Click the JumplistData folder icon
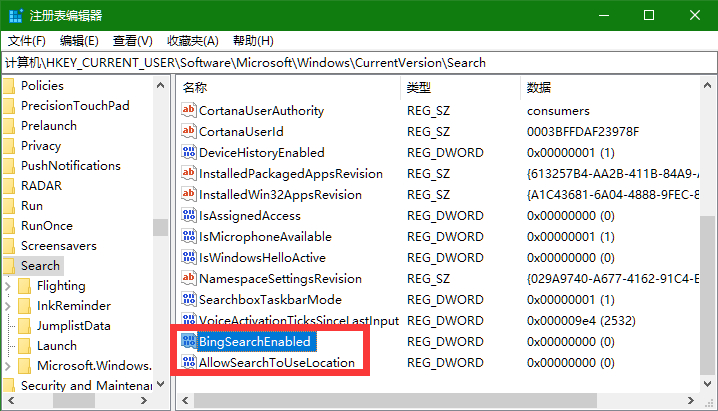Image resolution: width=718 pixels, height=411 pixels. (x=24, y=326)
